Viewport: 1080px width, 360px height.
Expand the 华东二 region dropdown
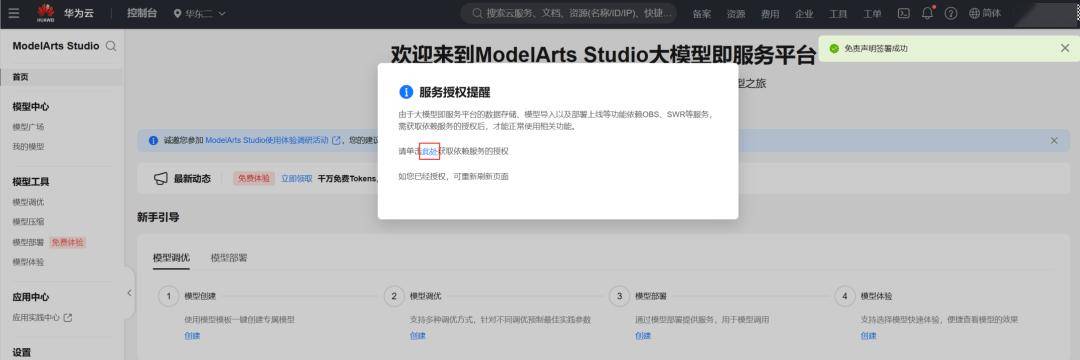tap(200, 13)
